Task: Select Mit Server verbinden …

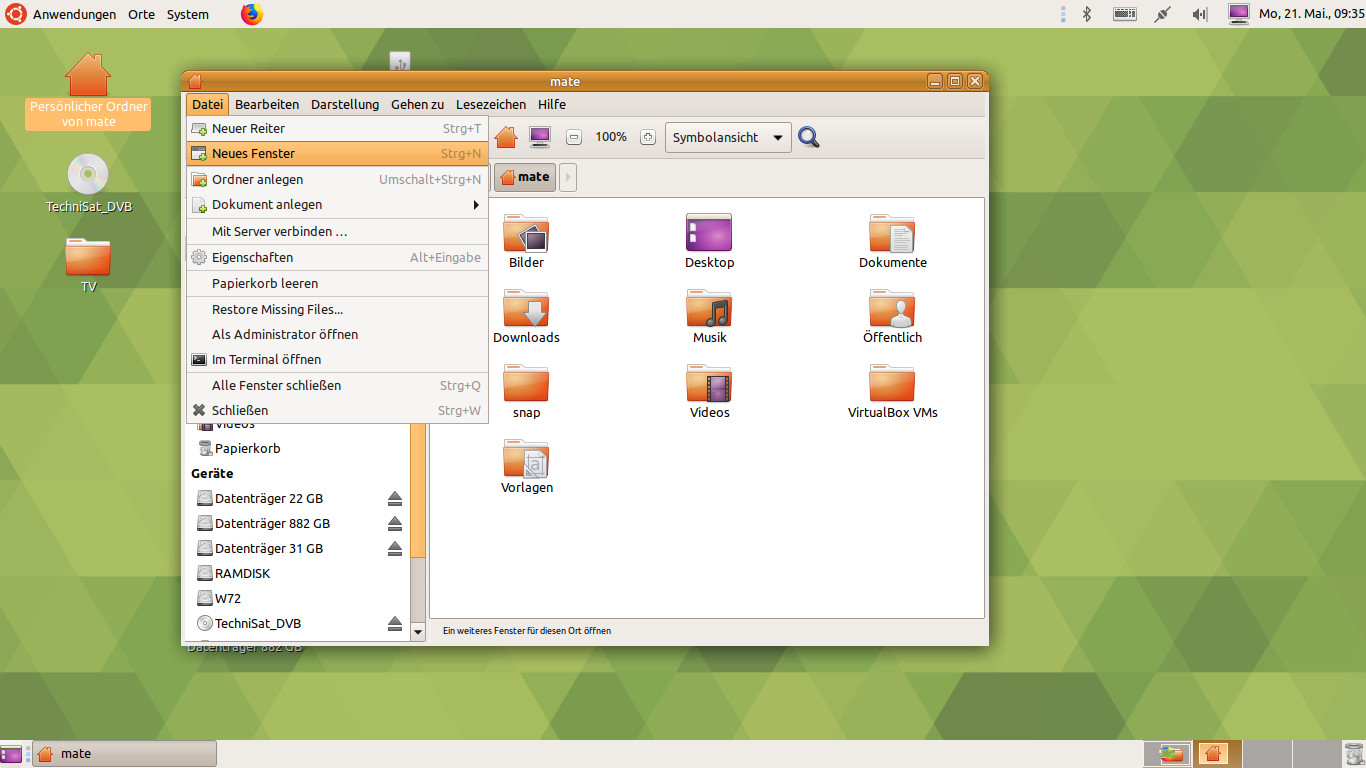Action: click(x=337, y=231)
